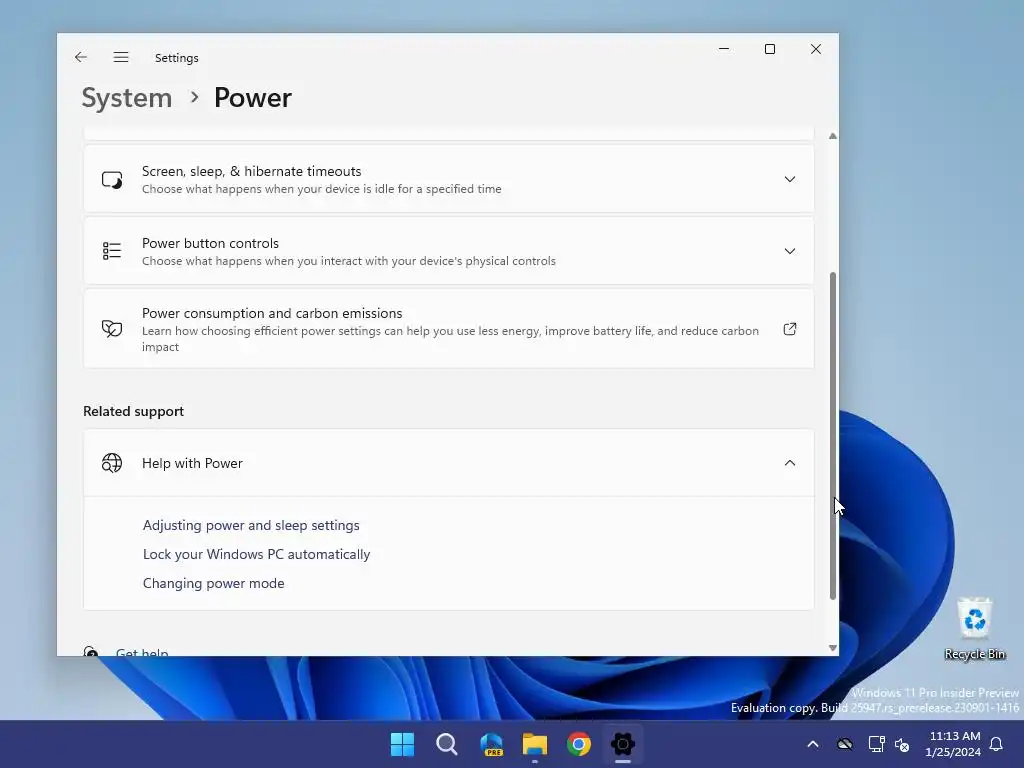Screen dimensions: 1024x768
Task: Open the Changing power mode link
Action: [x=214, y=583]
